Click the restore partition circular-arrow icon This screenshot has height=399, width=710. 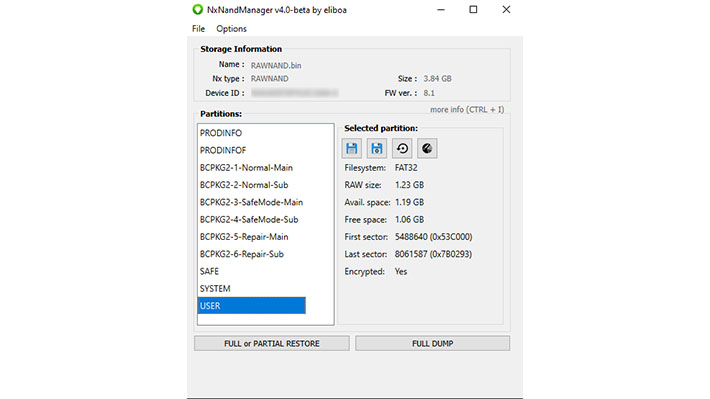(402, 149)
